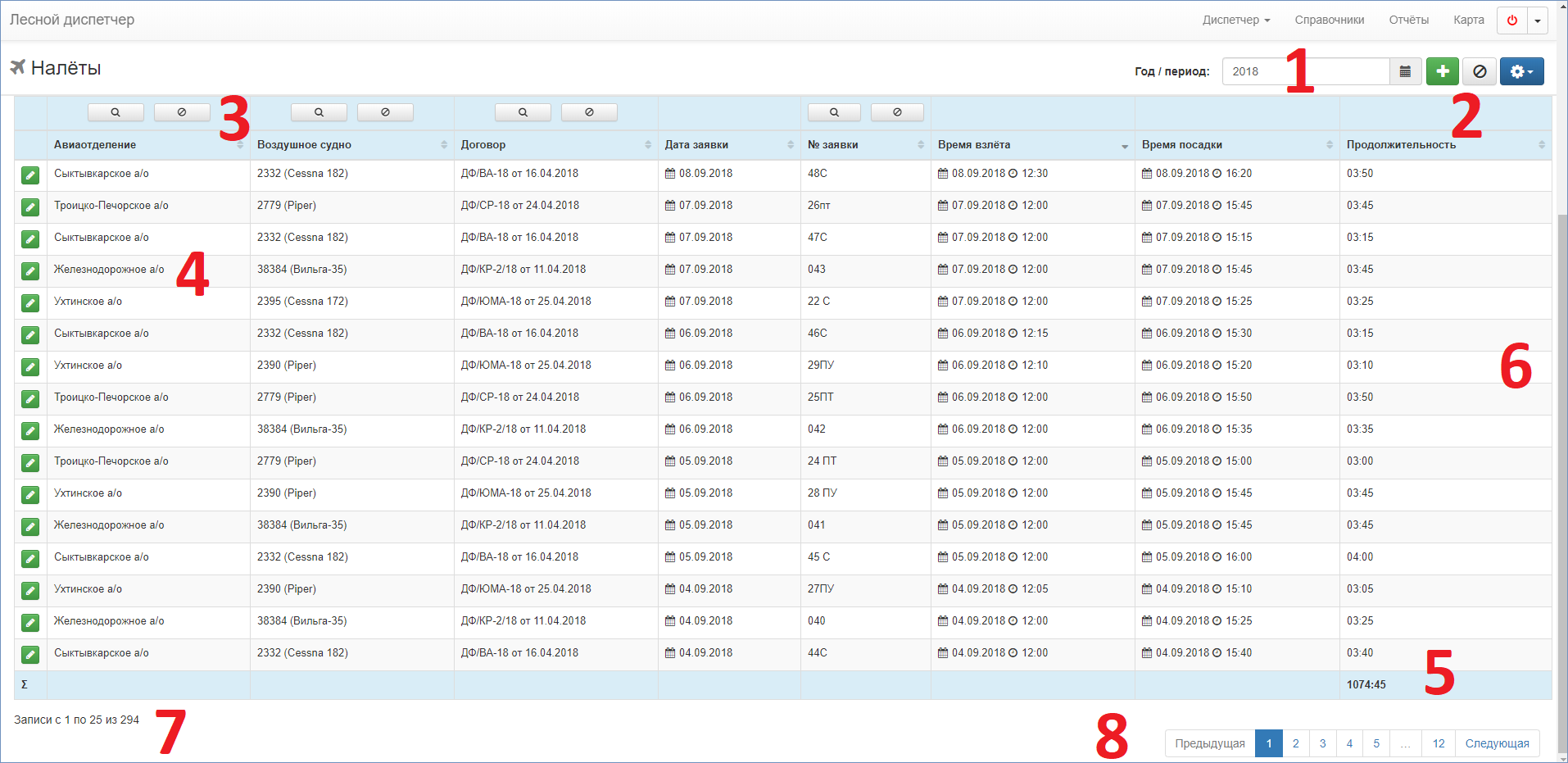Click search filter for Авиаотделение column

(116, 112)
